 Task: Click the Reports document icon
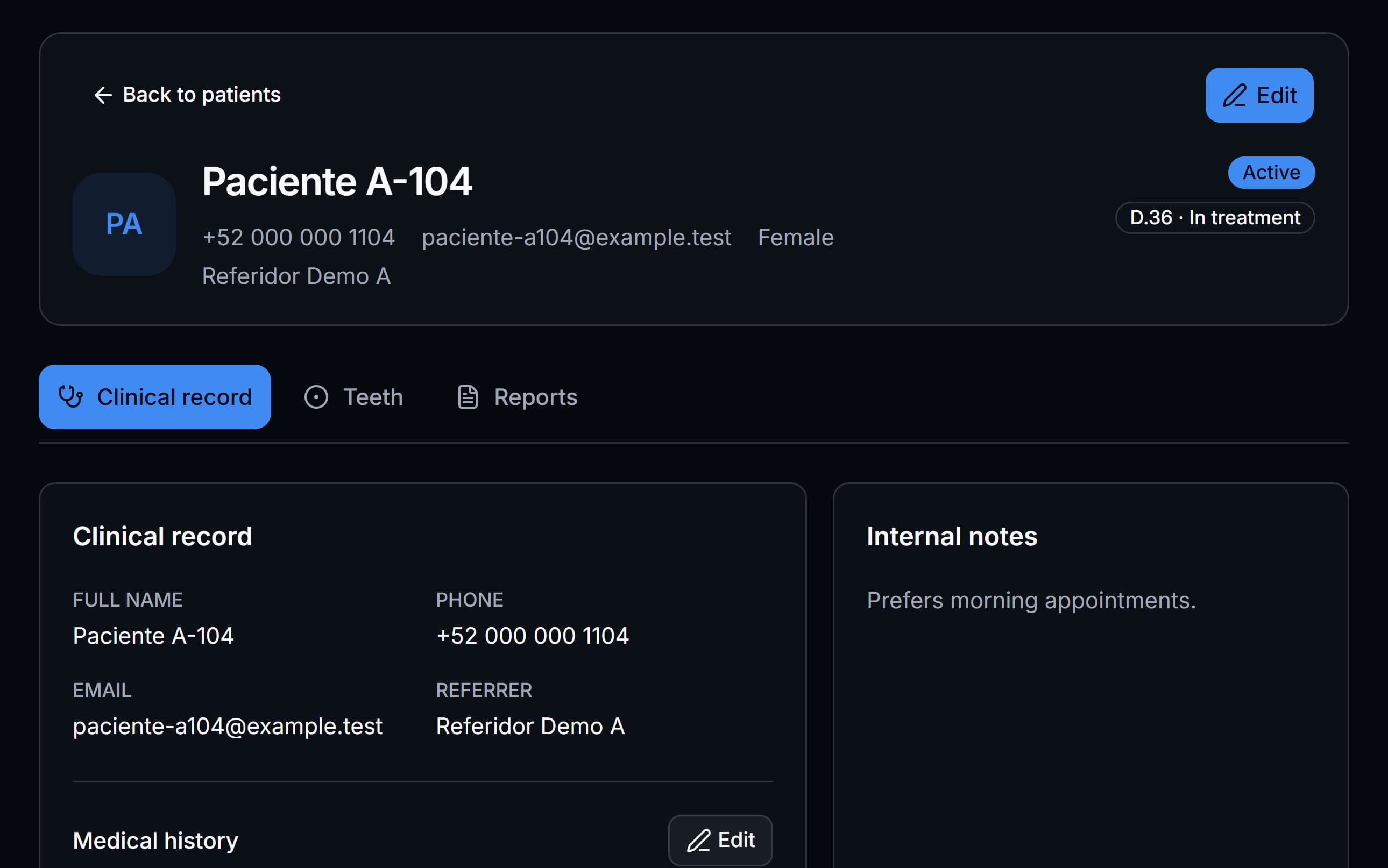pyautogui.click(x=468, y=397)
